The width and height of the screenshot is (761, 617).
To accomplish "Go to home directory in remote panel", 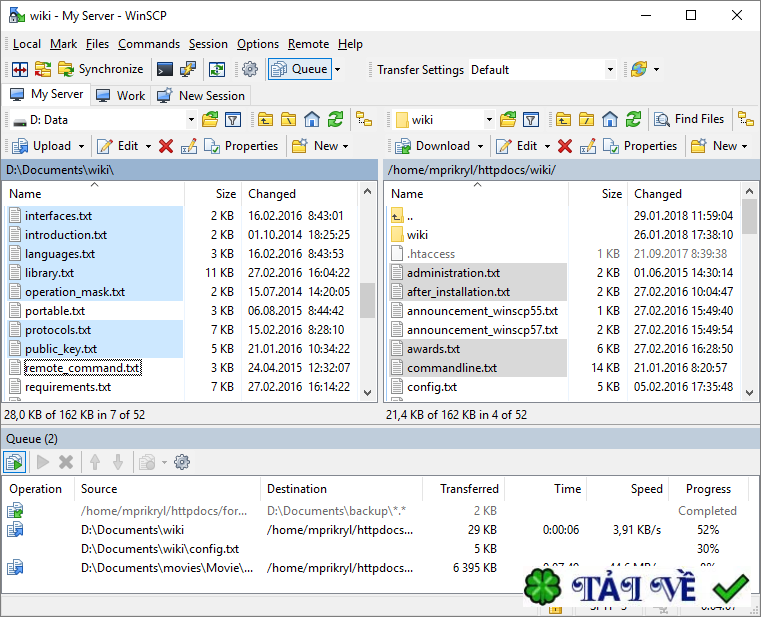I will point(611,119).
